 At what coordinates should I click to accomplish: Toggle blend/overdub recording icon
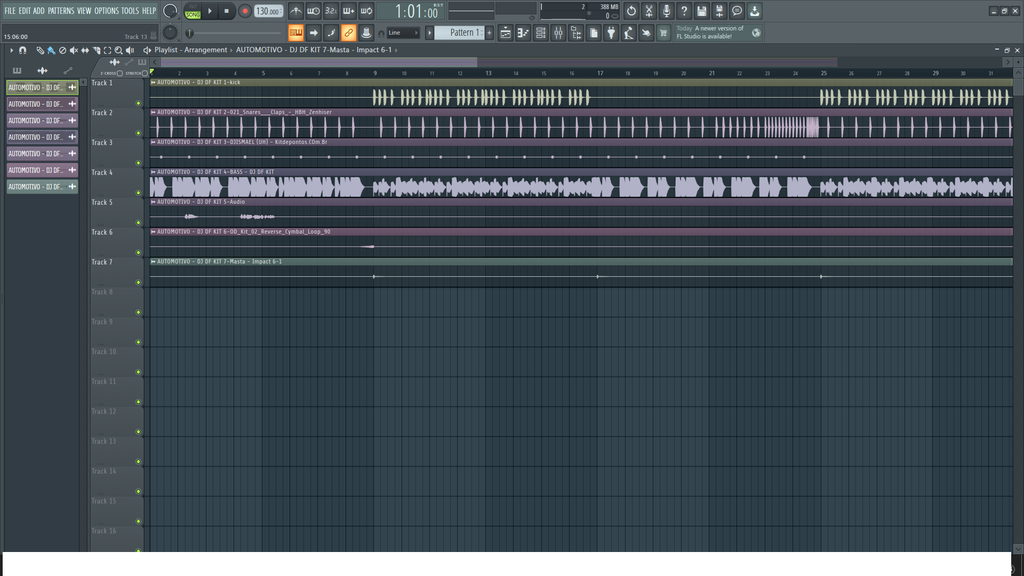(x=349, y=11)
